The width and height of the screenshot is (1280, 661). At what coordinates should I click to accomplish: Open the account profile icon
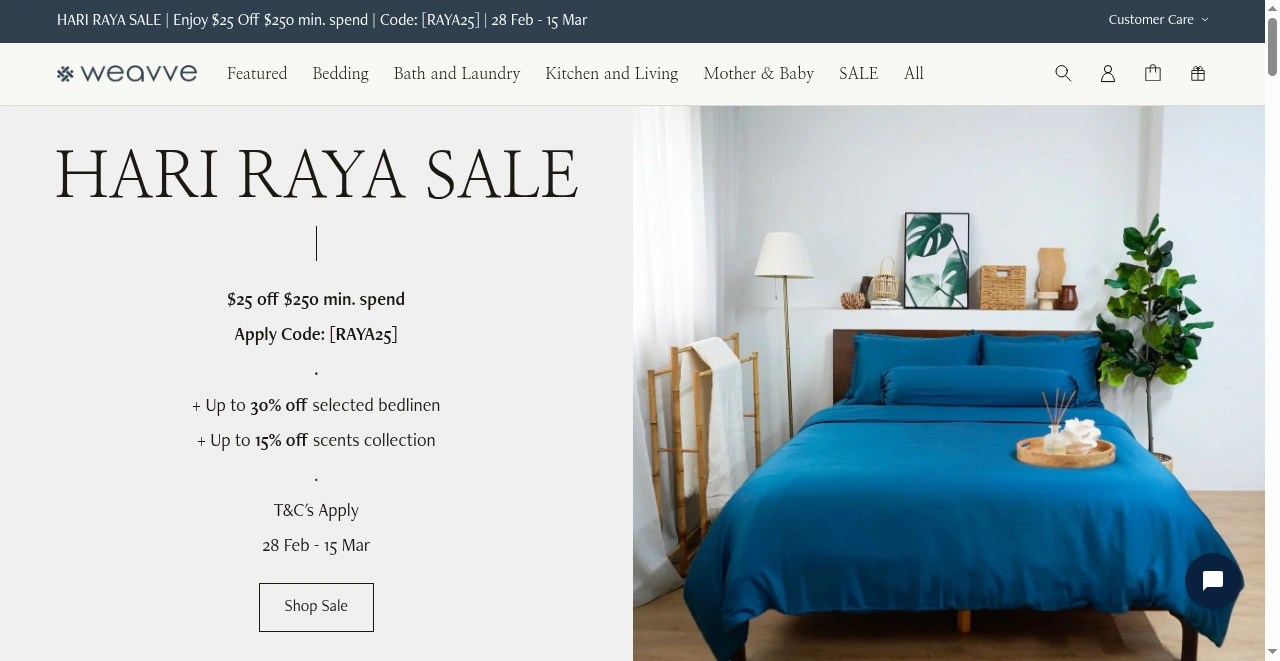[1108, 73]
